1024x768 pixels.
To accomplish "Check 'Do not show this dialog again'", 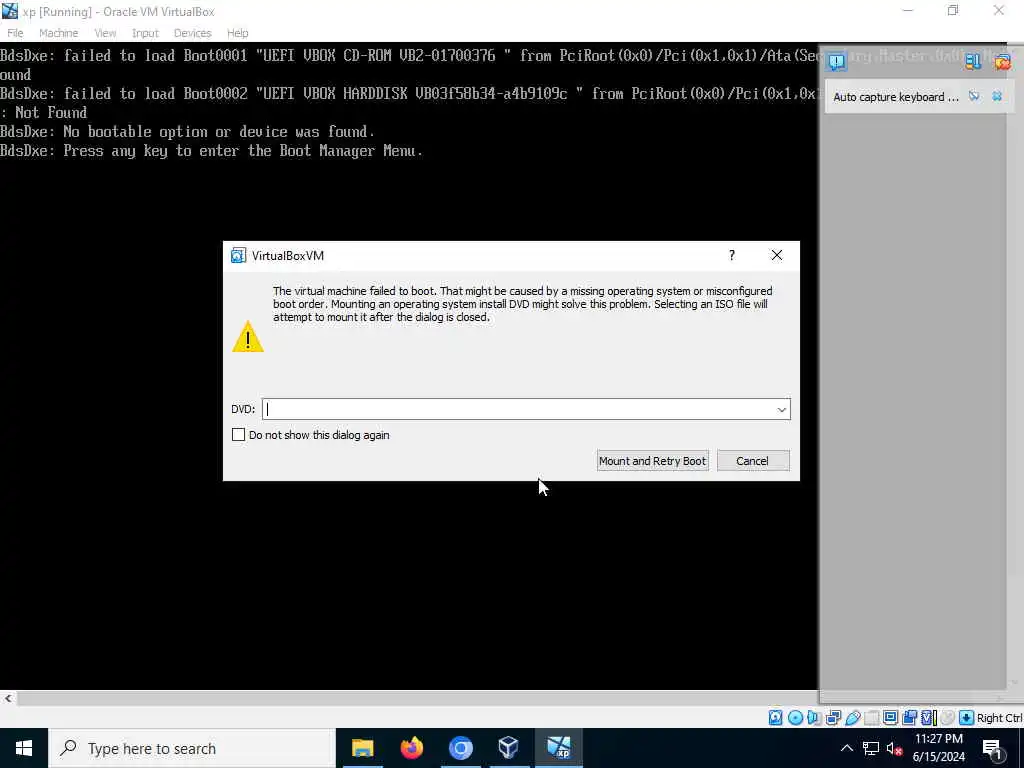I will 238,435.
